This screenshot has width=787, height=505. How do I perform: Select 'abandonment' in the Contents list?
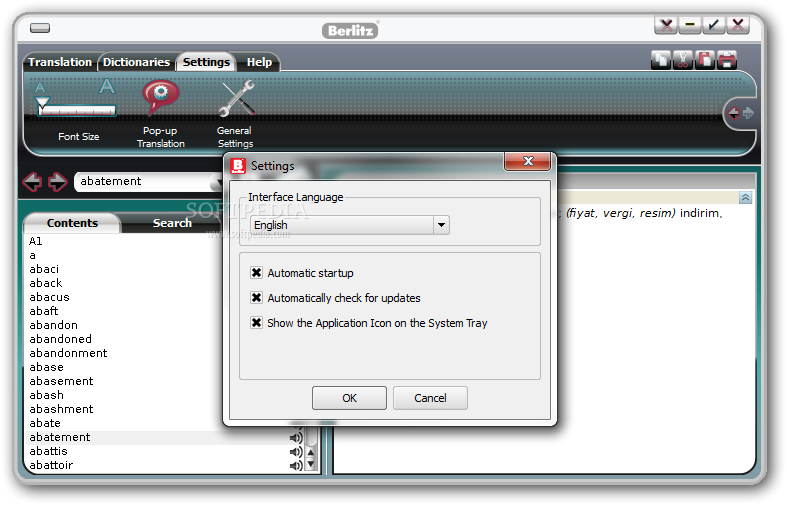tap(68, 353)
